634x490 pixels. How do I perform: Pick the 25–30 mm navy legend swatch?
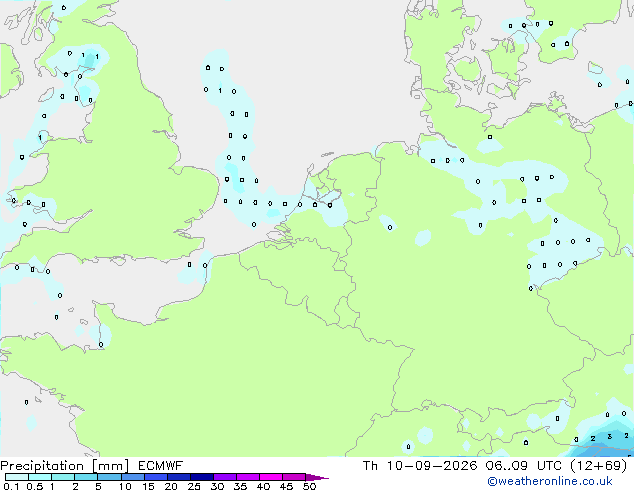point(201,477)
